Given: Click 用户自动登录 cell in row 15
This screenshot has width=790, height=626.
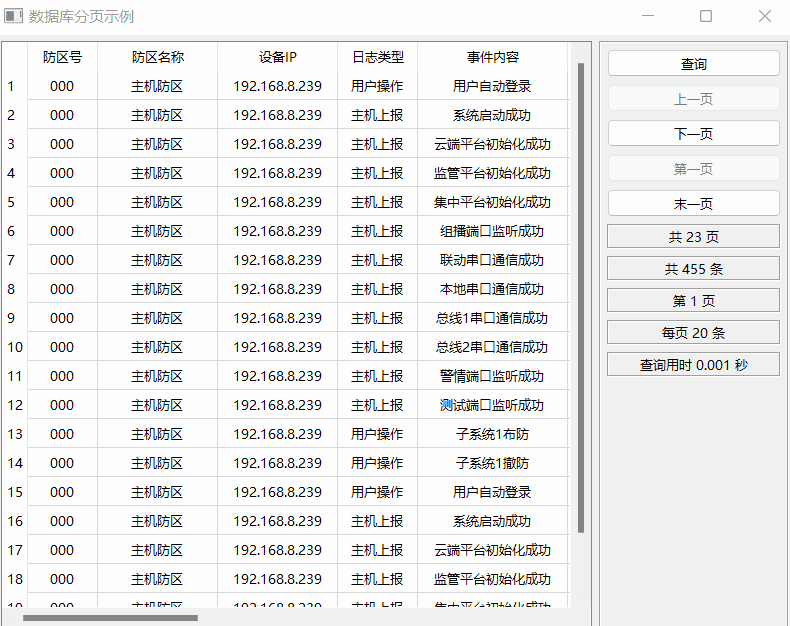Looking at the screenshot, I should pos(492,491).
